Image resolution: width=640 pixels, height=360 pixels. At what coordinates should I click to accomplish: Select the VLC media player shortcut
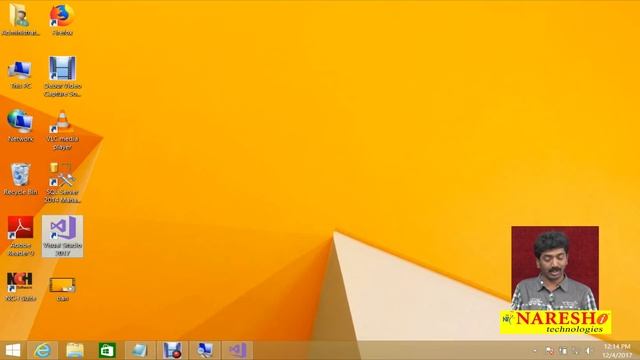(x=62, y=130)
